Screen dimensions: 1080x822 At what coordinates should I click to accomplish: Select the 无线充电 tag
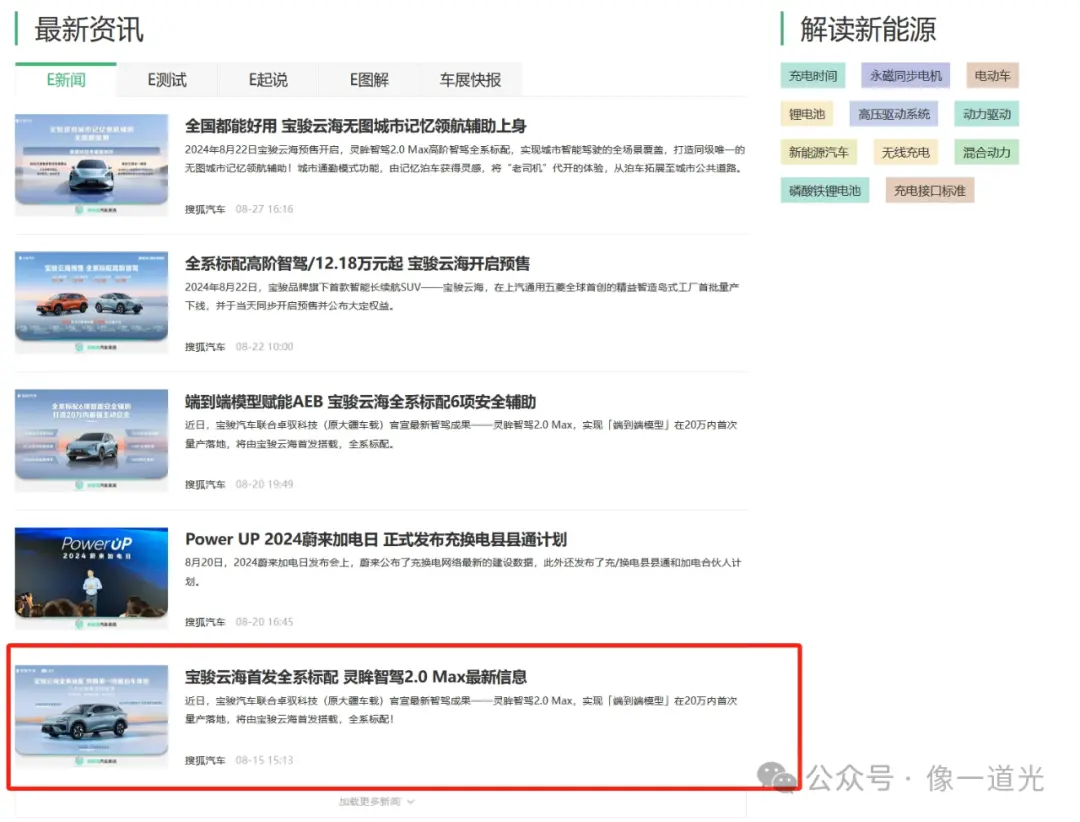905,153
